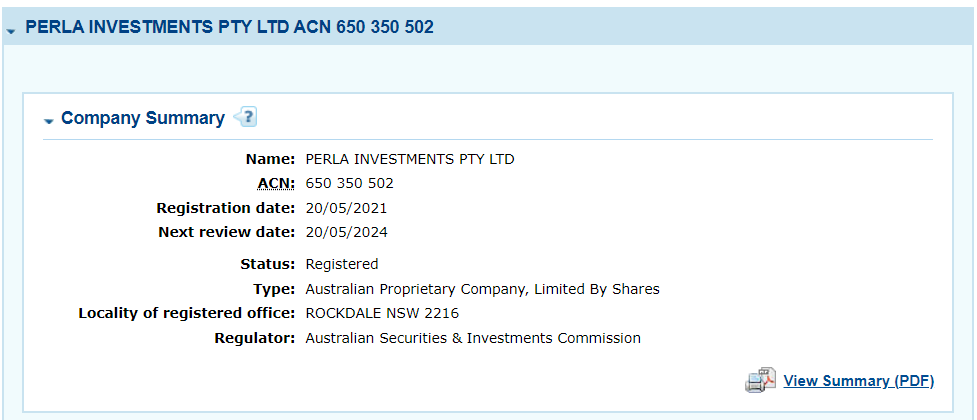Click the next review date 20/05/2024
977x420 pixels.
pyautogui.click(x=346, y=232)
